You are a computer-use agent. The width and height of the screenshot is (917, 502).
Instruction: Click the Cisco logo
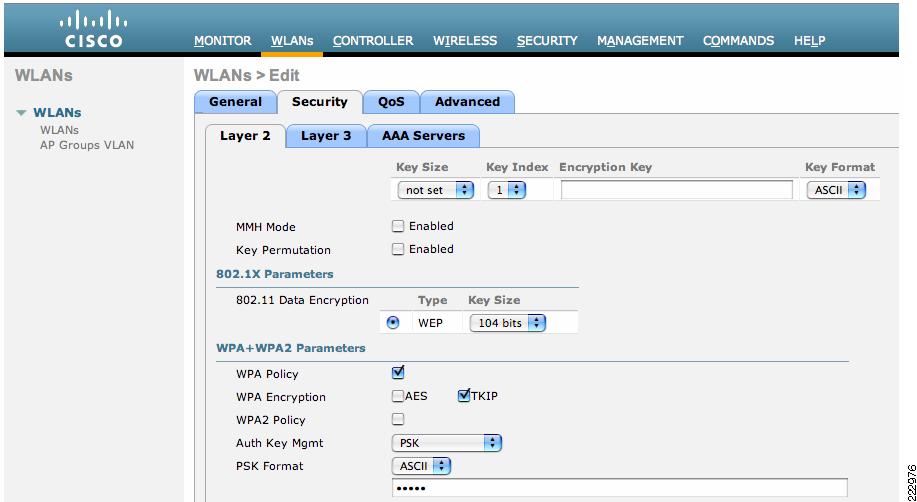pyautogui.click(x=94, y=30)
